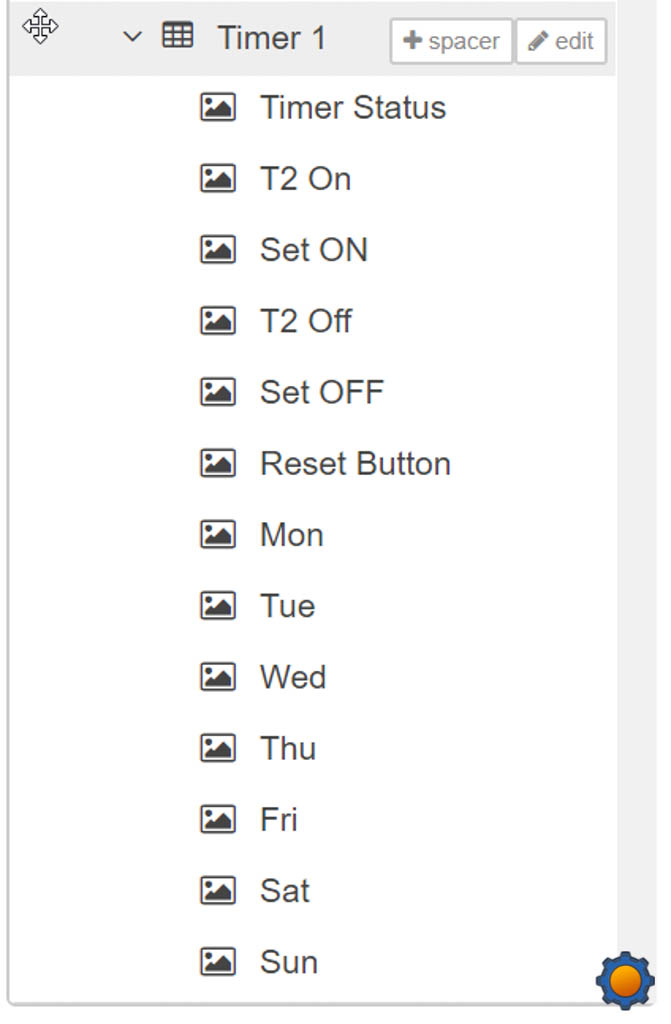Select the Reset Button entry
This screenshot has width=671, height=1024.
[355, 464]
